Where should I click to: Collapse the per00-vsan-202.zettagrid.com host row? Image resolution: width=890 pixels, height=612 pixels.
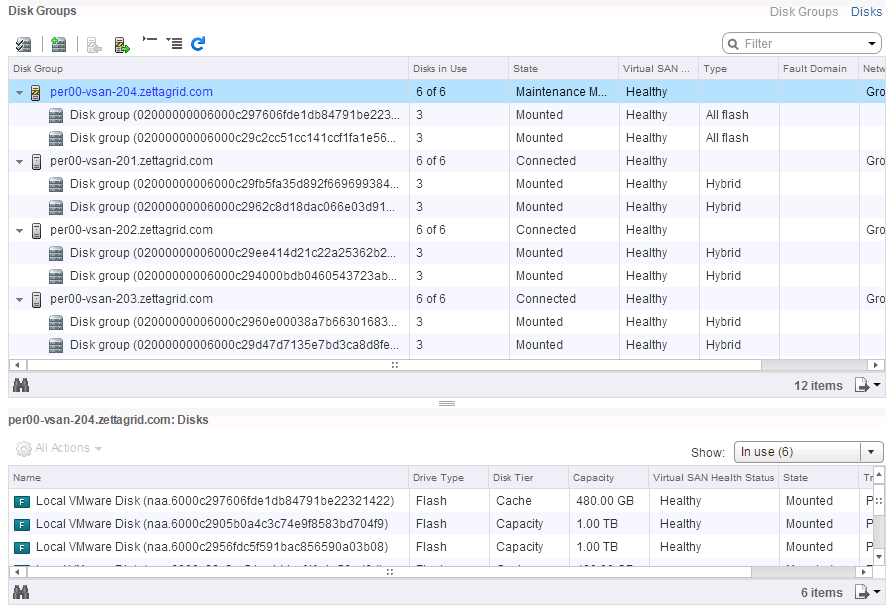tap(19, 231)
